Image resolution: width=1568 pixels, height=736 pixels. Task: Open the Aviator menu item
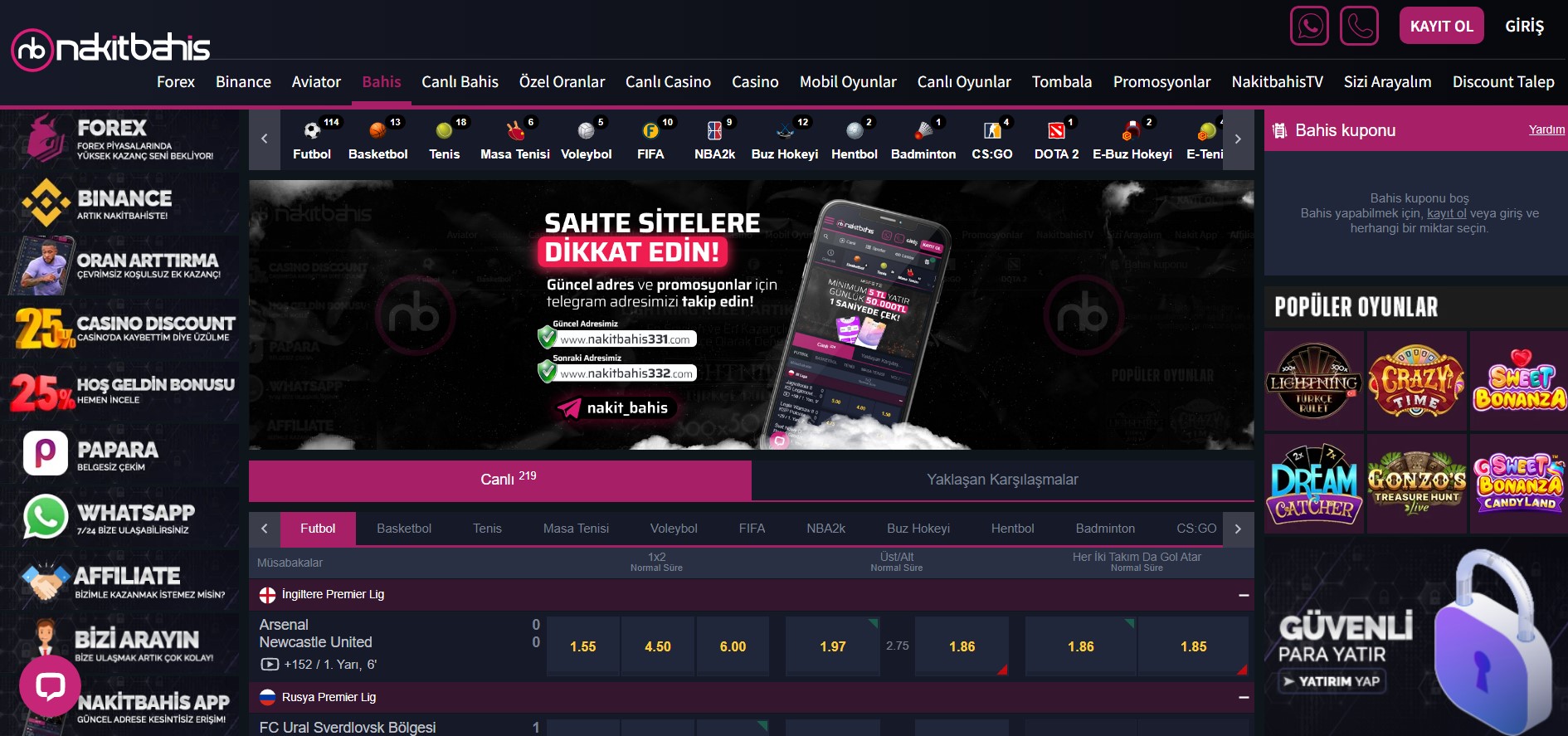[316, 82]
